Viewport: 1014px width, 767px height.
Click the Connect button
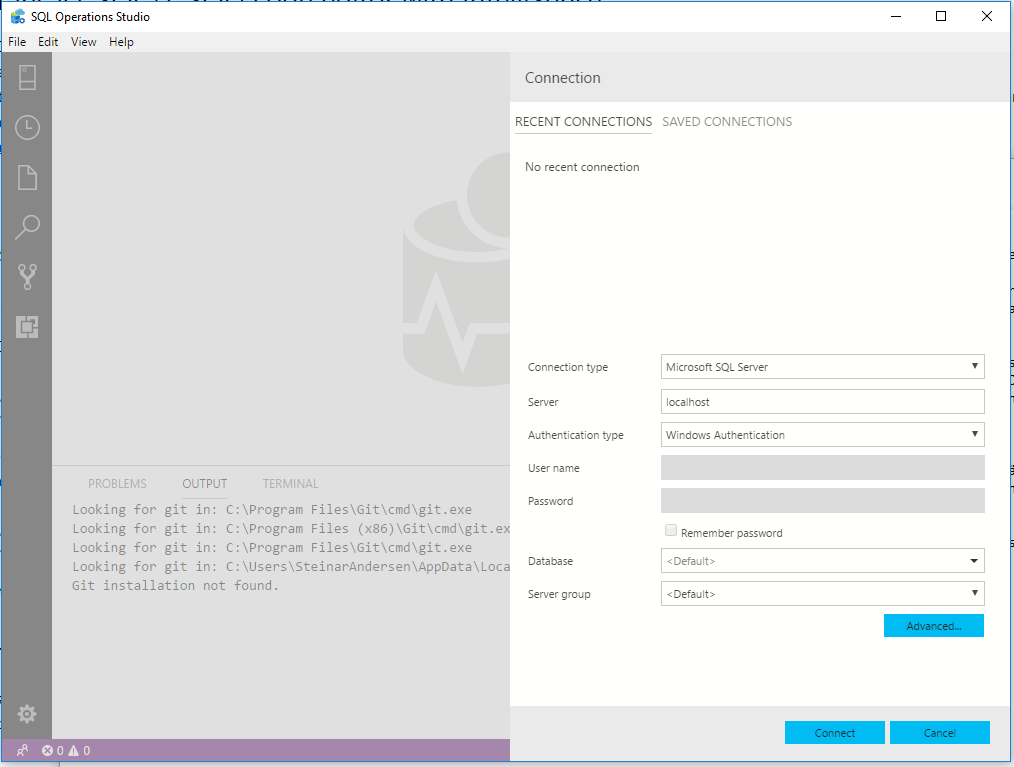click(x=835, y=733)
